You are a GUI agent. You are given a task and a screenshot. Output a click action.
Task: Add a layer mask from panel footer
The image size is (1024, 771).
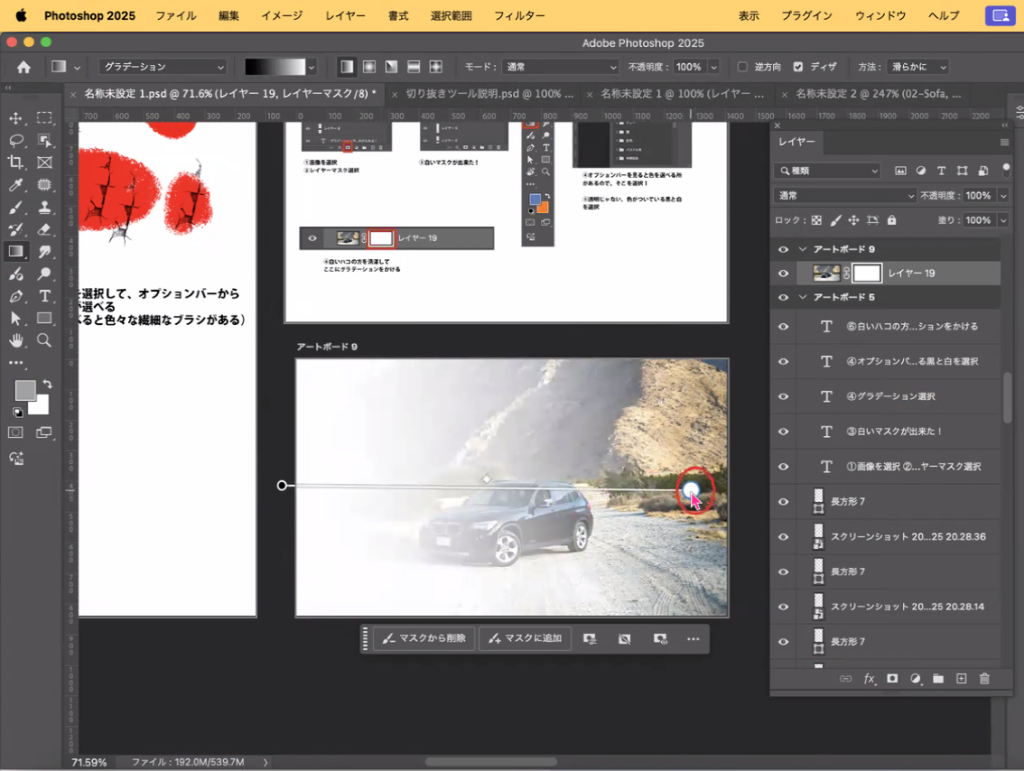click(x=892, y=679)
